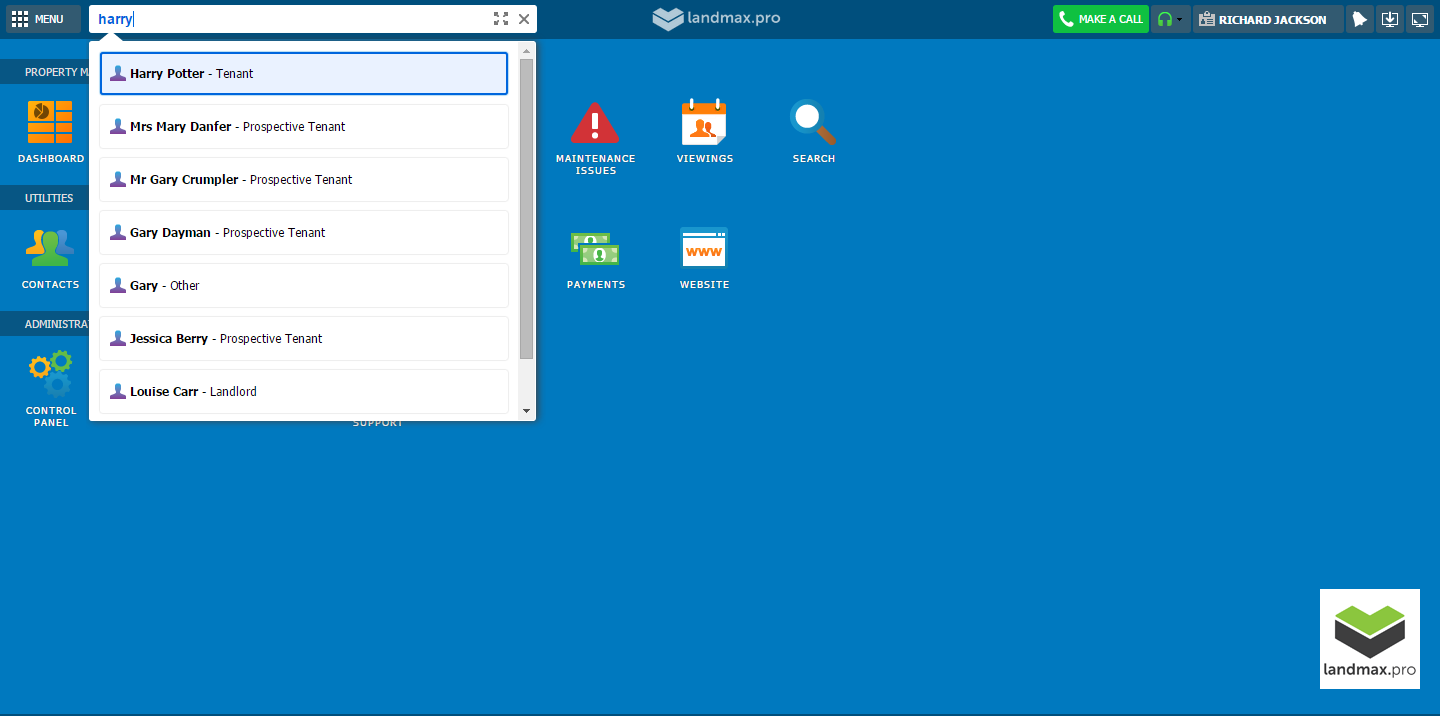The height and width of the screenshot is (716, 1440).
Task: Click the search results scrollbar down arrow
Action: [x=527, y=410]
